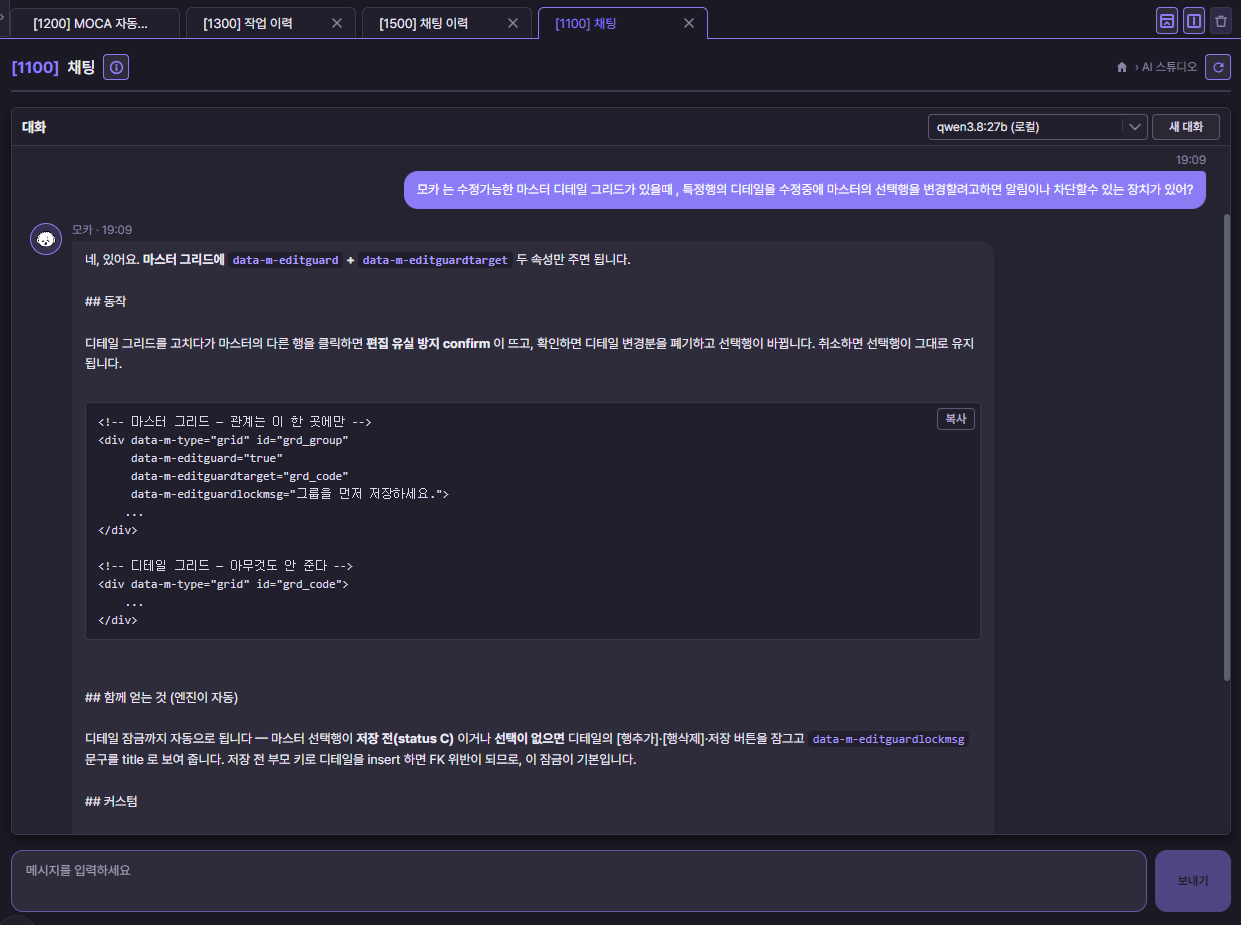This screenshot has width=1241, height=925.
Task: Click the '## 동작' heading text
Action: tap(106, 301)
